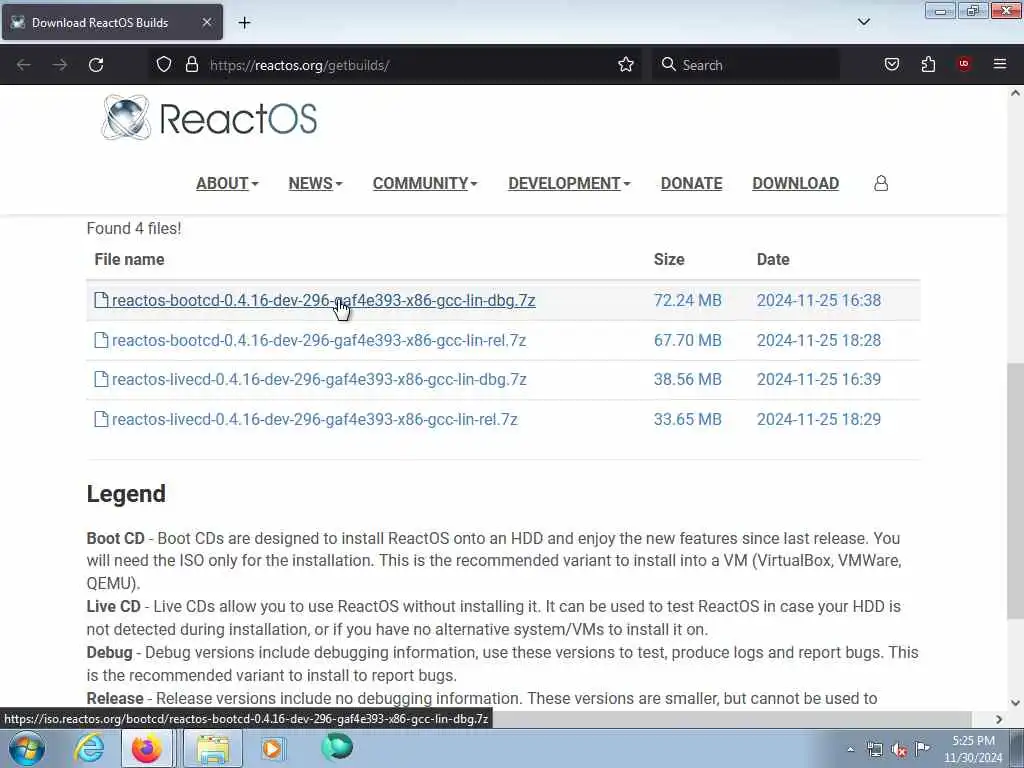Open the Firefox hamburger menu
Image resolution: width=1024 pixels, height=768 pixels.
[1000, 64]
